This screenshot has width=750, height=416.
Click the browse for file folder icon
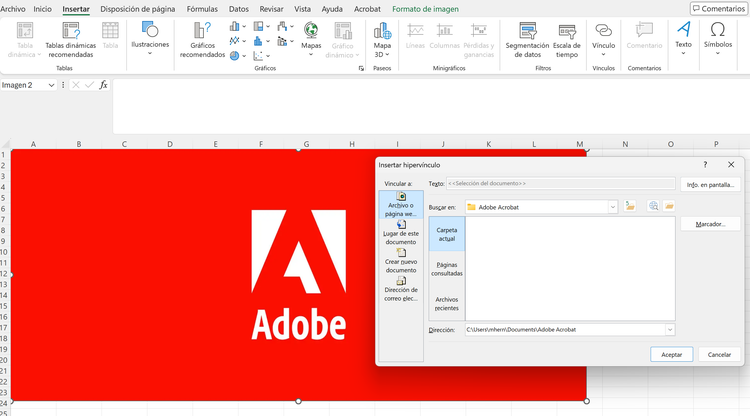pos(669,206)
